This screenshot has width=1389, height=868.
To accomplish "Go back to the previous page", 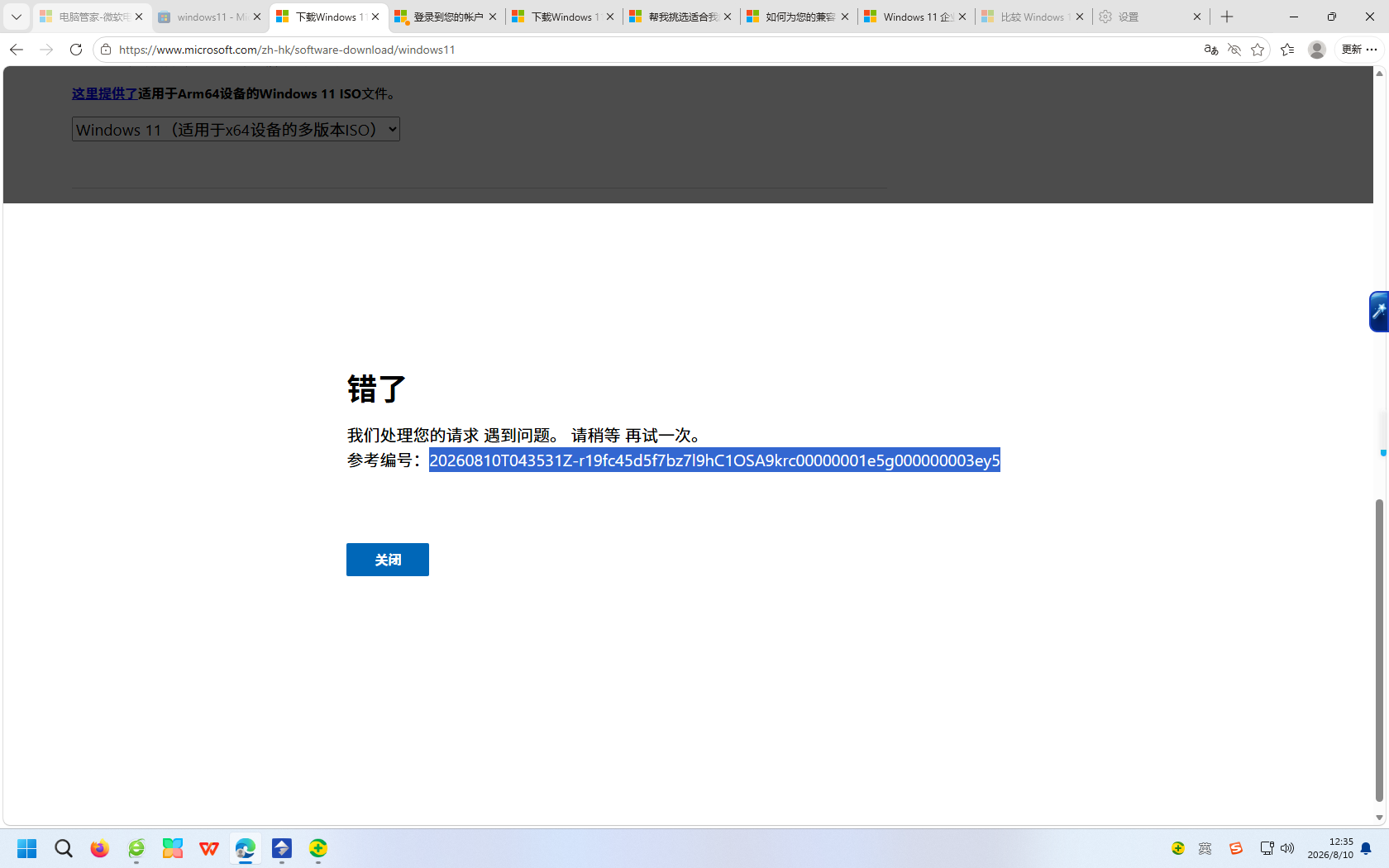I will (x=17, y=50).
